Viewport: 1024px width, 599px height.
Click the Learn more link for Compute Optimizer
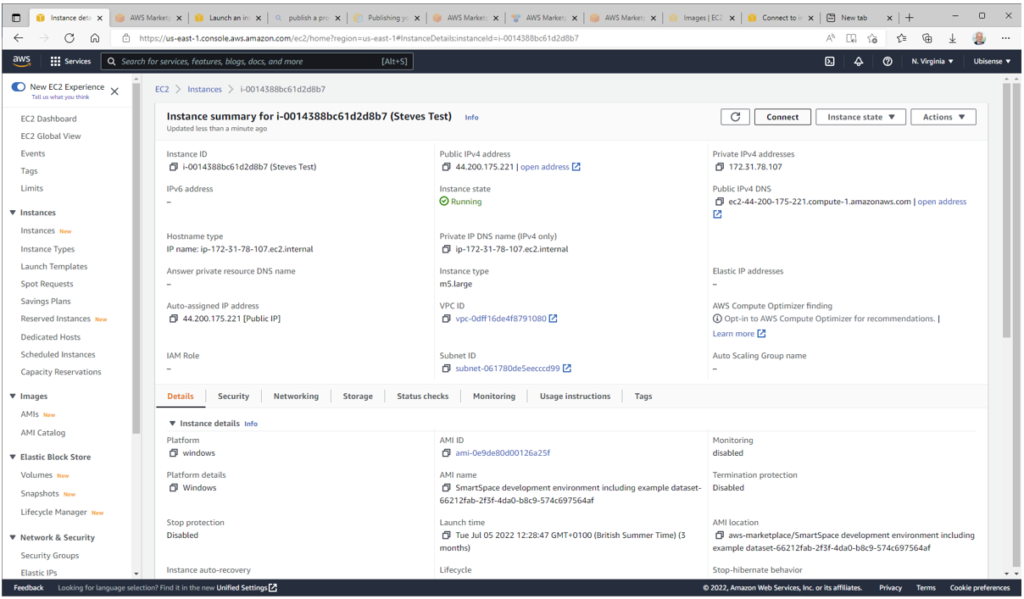tap(733, 334)
